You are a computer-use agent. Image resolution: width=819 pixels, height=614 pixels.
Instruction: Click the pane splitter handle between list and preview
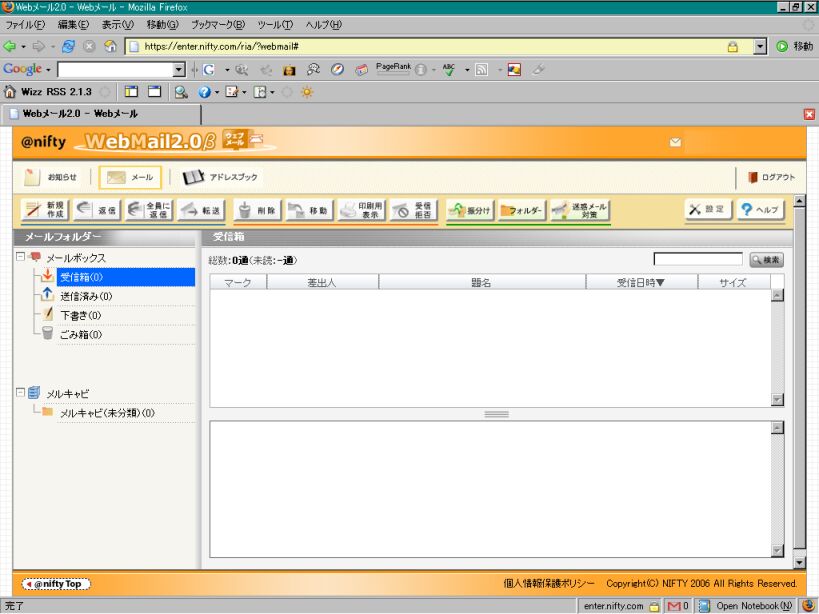tap(496, 414)
